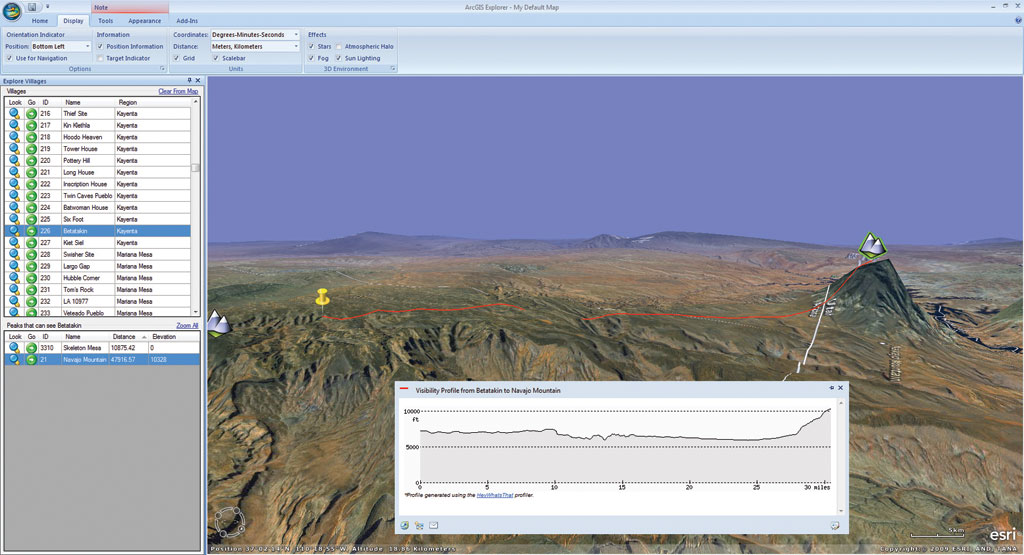Switch to the Tools ribbon tab
The width and height of the screenshot is (1024, 555).
tap(105, 20)
